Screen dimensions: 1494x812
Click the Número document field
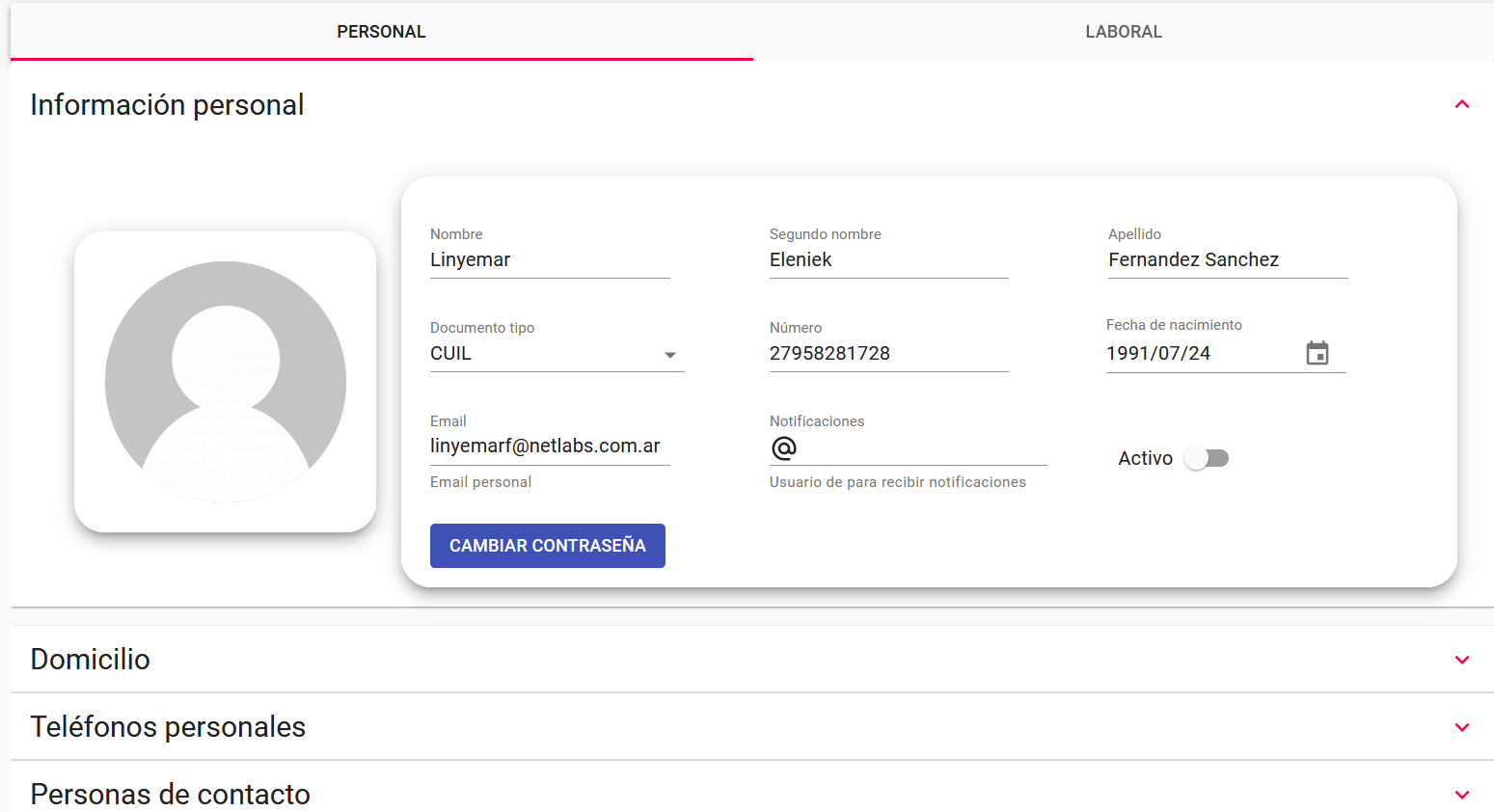pyautogui.click(x=888, y=354)
